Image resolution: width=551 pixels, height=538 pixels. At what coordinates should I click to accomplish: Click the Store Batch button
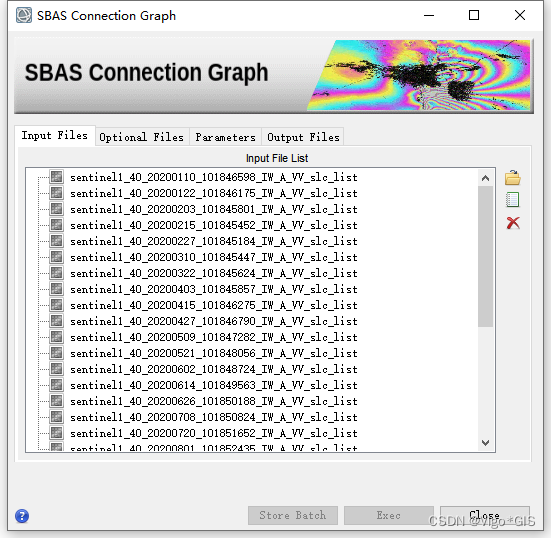click(x=293, y=515)
